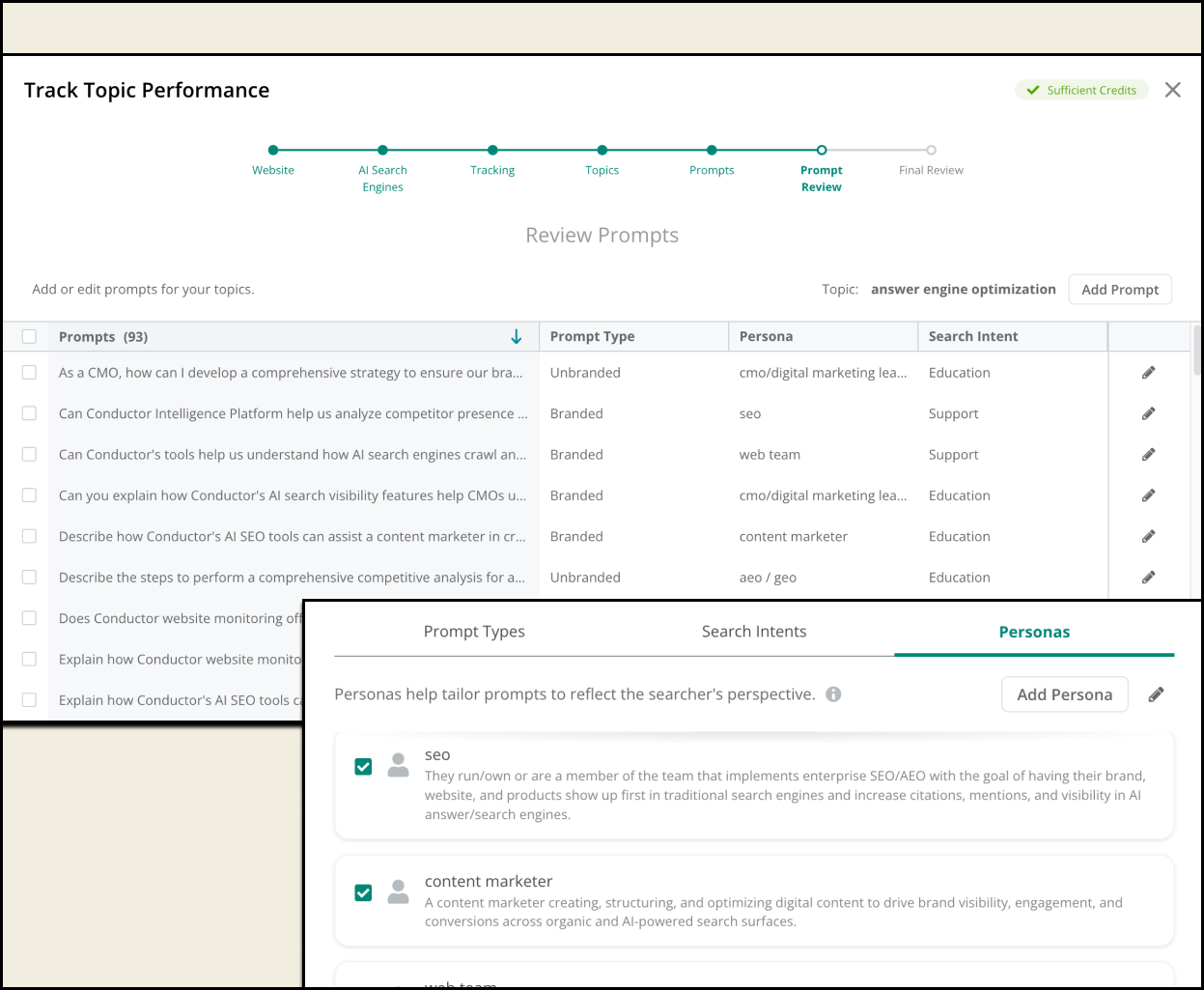Switch to the Search Intents tab

(754, 632)
